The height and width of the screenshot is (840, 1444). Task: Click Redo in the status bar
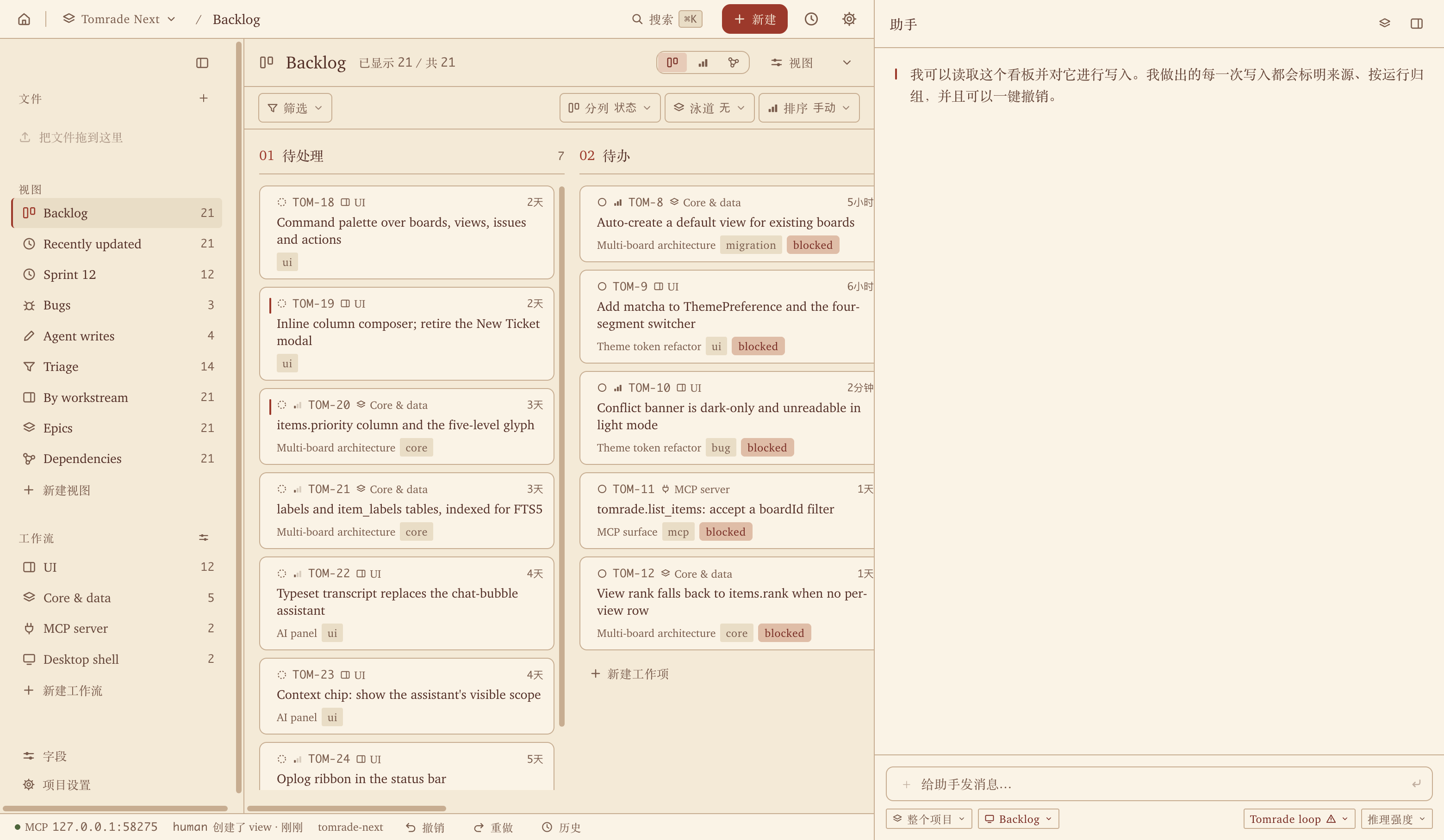click(x=493, y=828)
